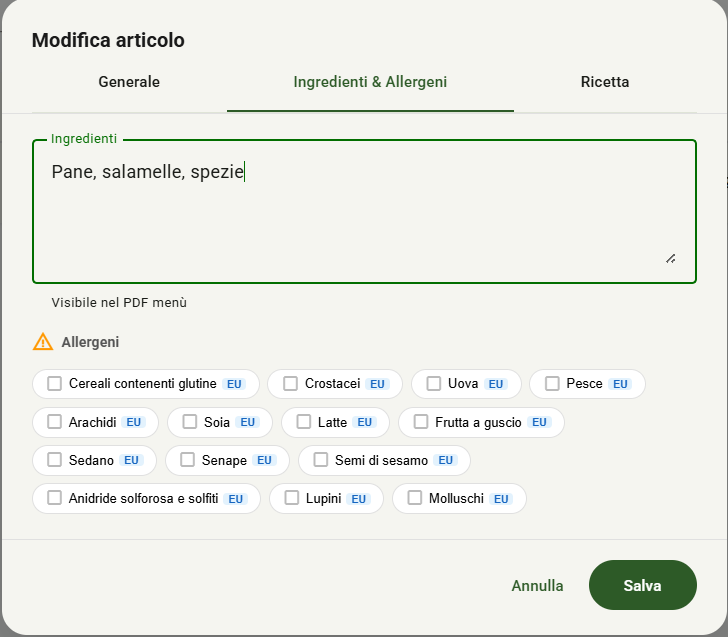The image size is (728, 637).
Task: Click the EU badge next to Sedano
Action: (x=131, y=460)
